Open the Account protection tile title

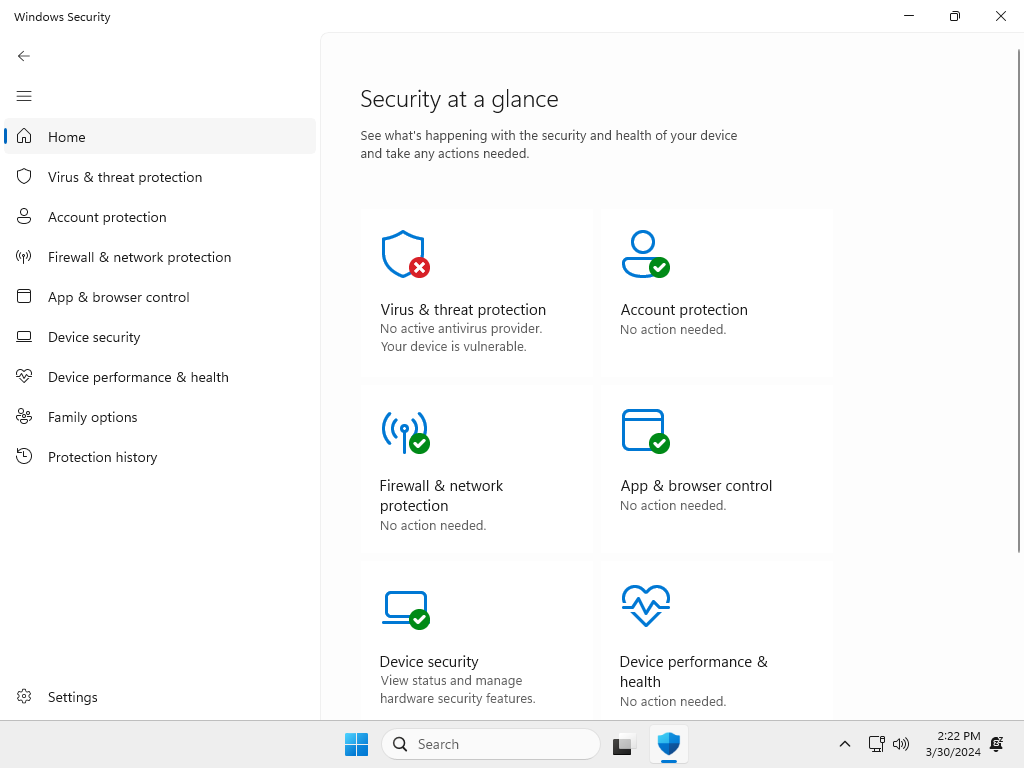[x=684, y=310]
